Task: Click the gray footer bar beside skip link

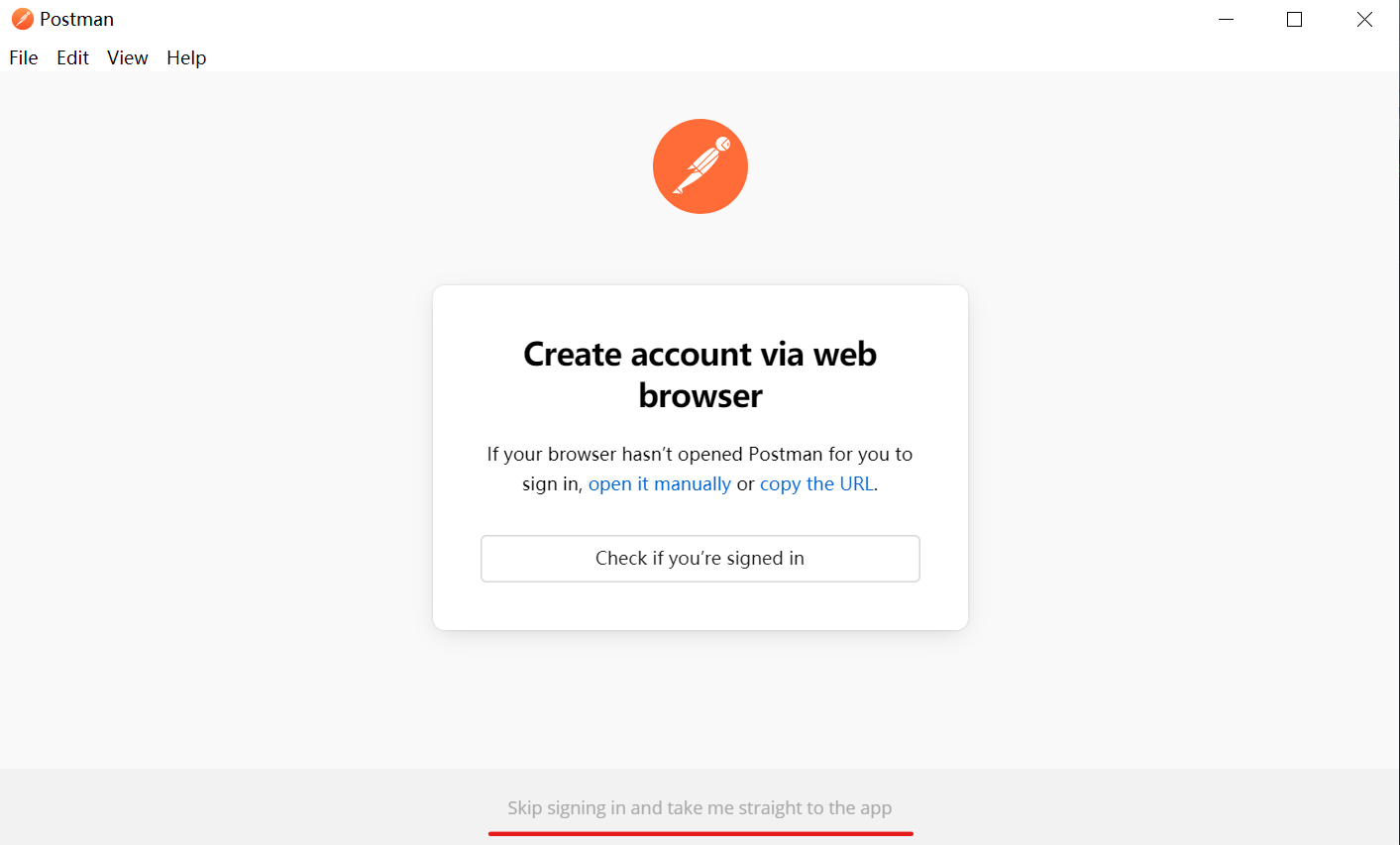Action: pos(1139,807)
